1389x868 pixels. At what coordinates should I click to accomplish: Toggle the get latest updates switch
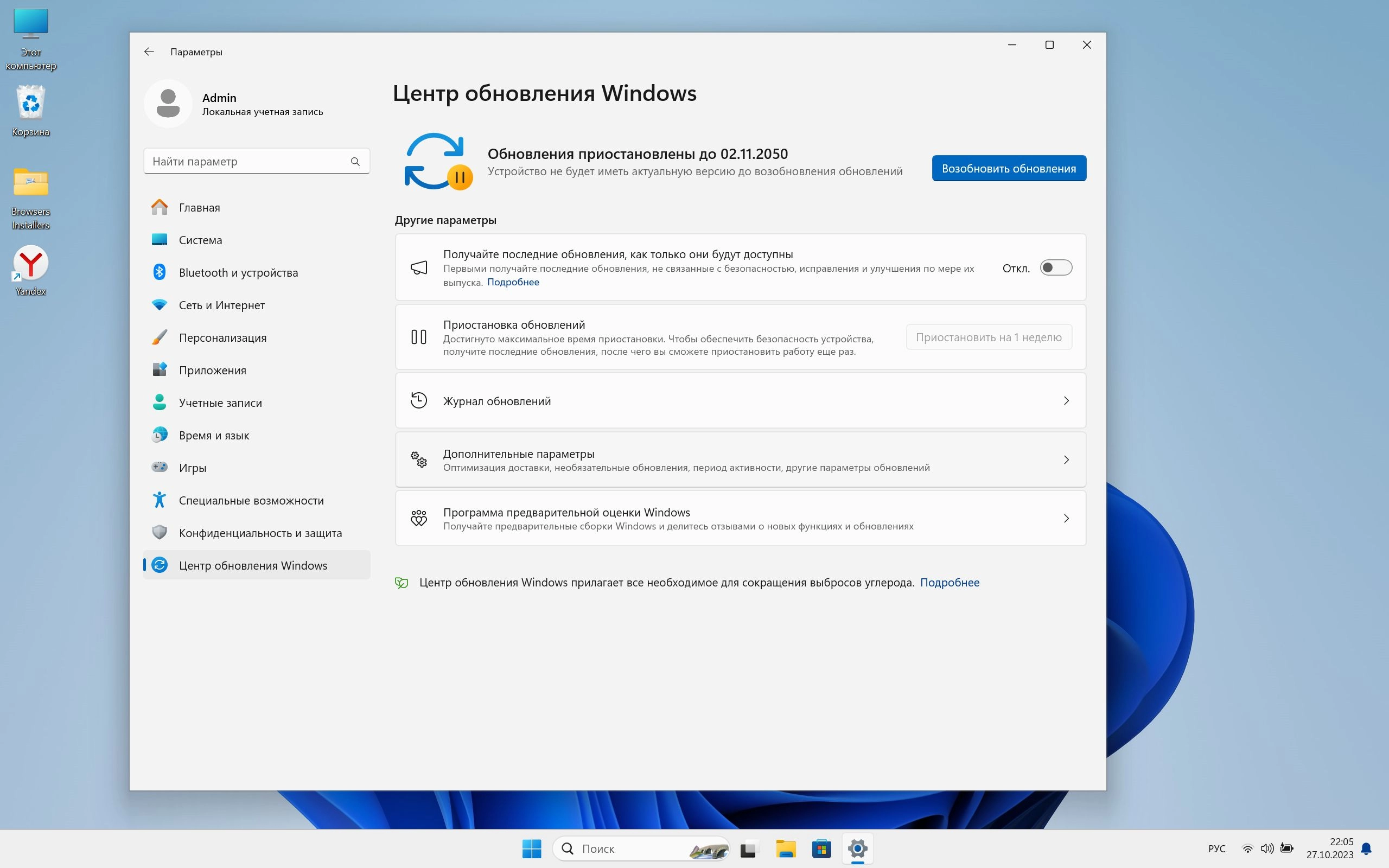pos(1055,268)
